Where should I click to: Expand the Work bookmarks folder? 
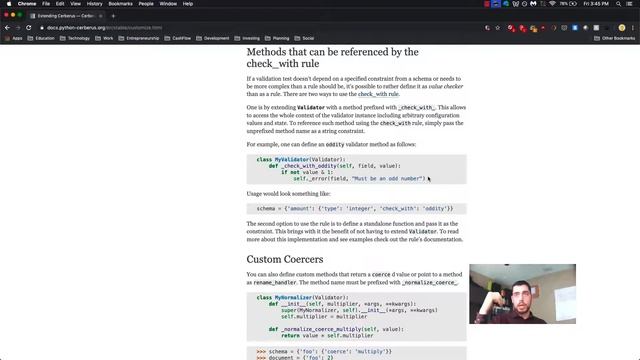[104, 38]
